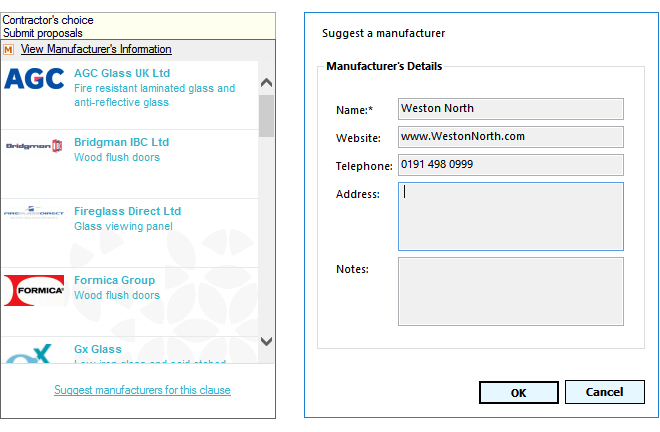The image size is (660, 432).
Task: Open the AGC Glass UK Ltd listing
Action: [x=122, y=73]
